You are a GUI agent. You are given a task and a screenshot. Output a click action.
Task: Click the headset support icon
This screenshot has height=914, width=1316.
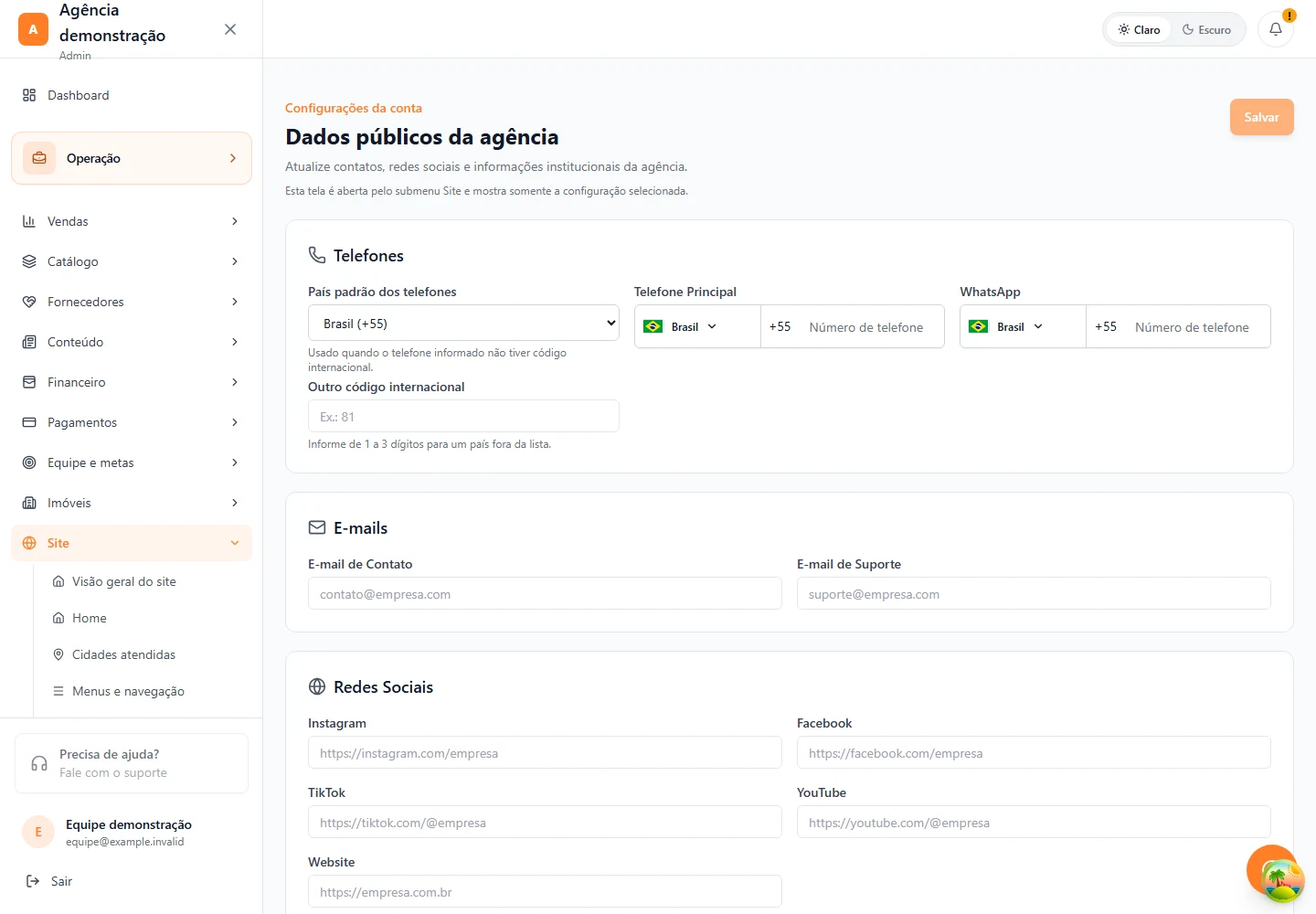(x=39, y=763)
